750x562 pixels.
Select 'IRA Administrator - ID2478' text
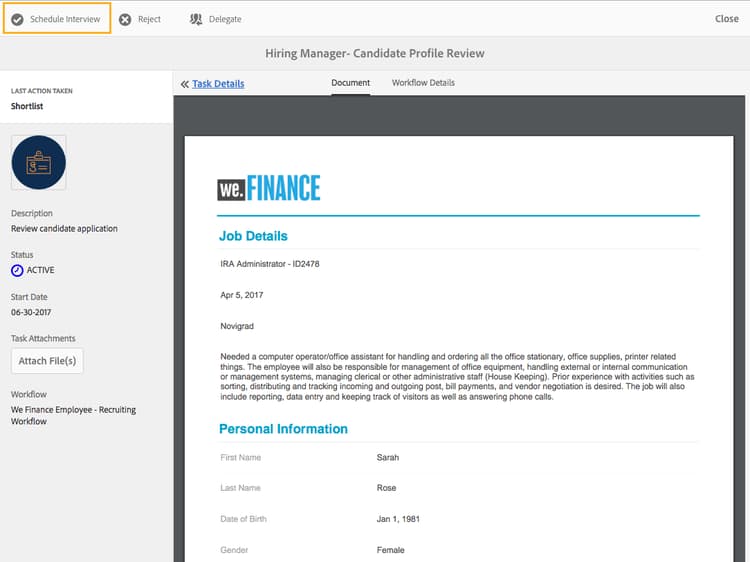270,264
